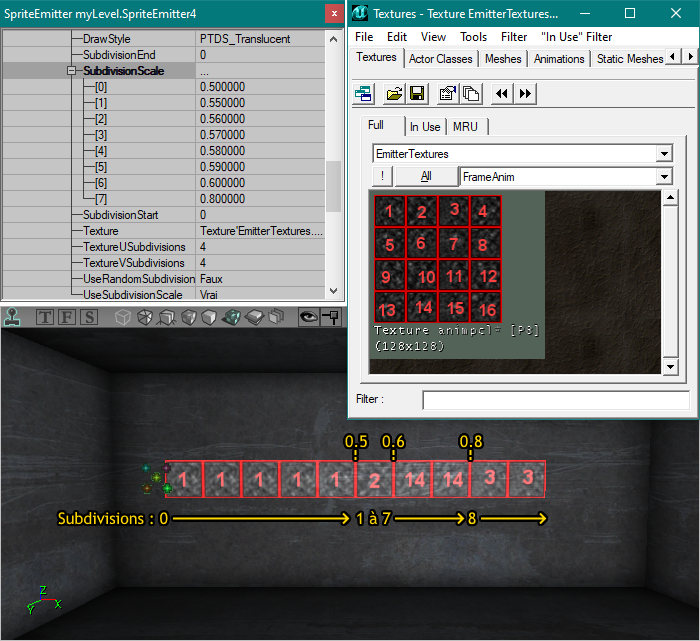
Task: Open the FrameAnim group dropdown
Action: coord(664,177)
